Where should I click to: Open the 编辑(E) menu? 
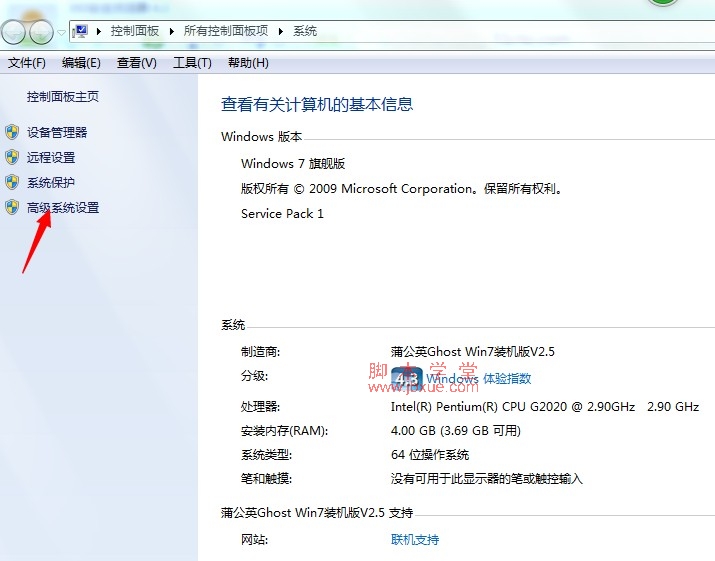pos(81,62)
